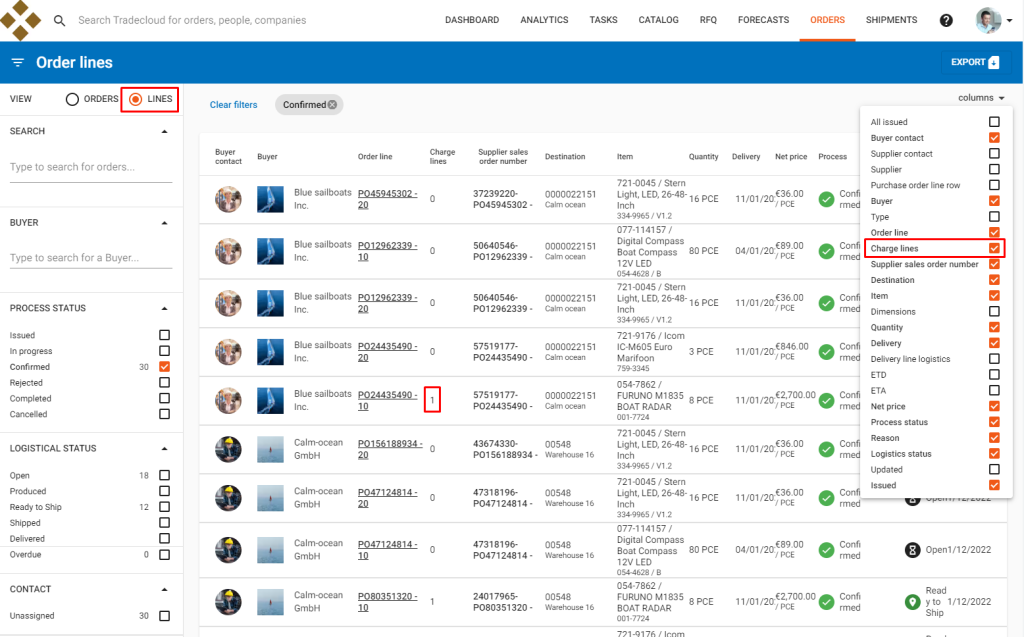
Task: Check the In progress process status filter
Action: pyautogui.click(x=165, y=351)
